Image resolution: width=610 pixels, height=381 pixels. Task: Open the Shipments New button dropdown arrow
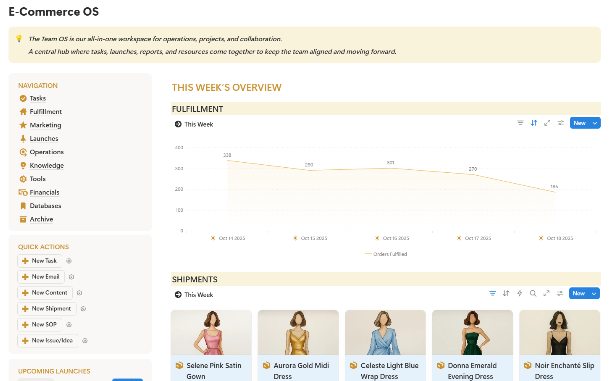594,293
